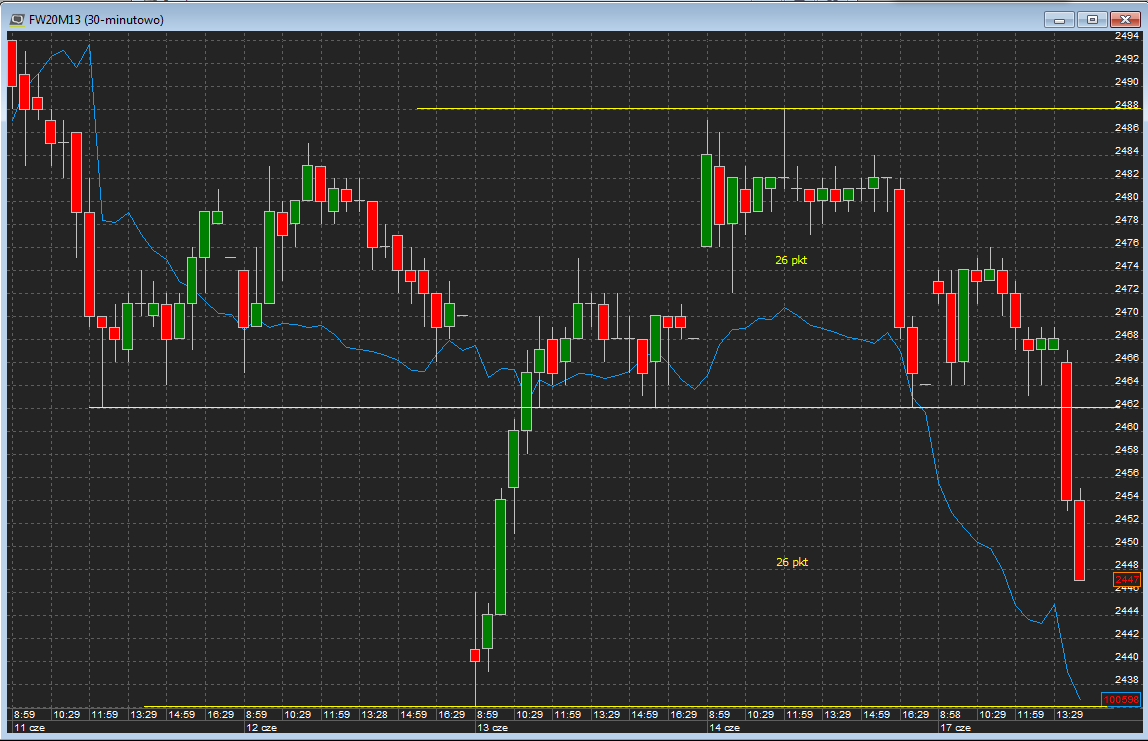Click the FW20M13 (30-minutowo) window title
Viewport: 1148px width, 741px height.
pos(97,20)
